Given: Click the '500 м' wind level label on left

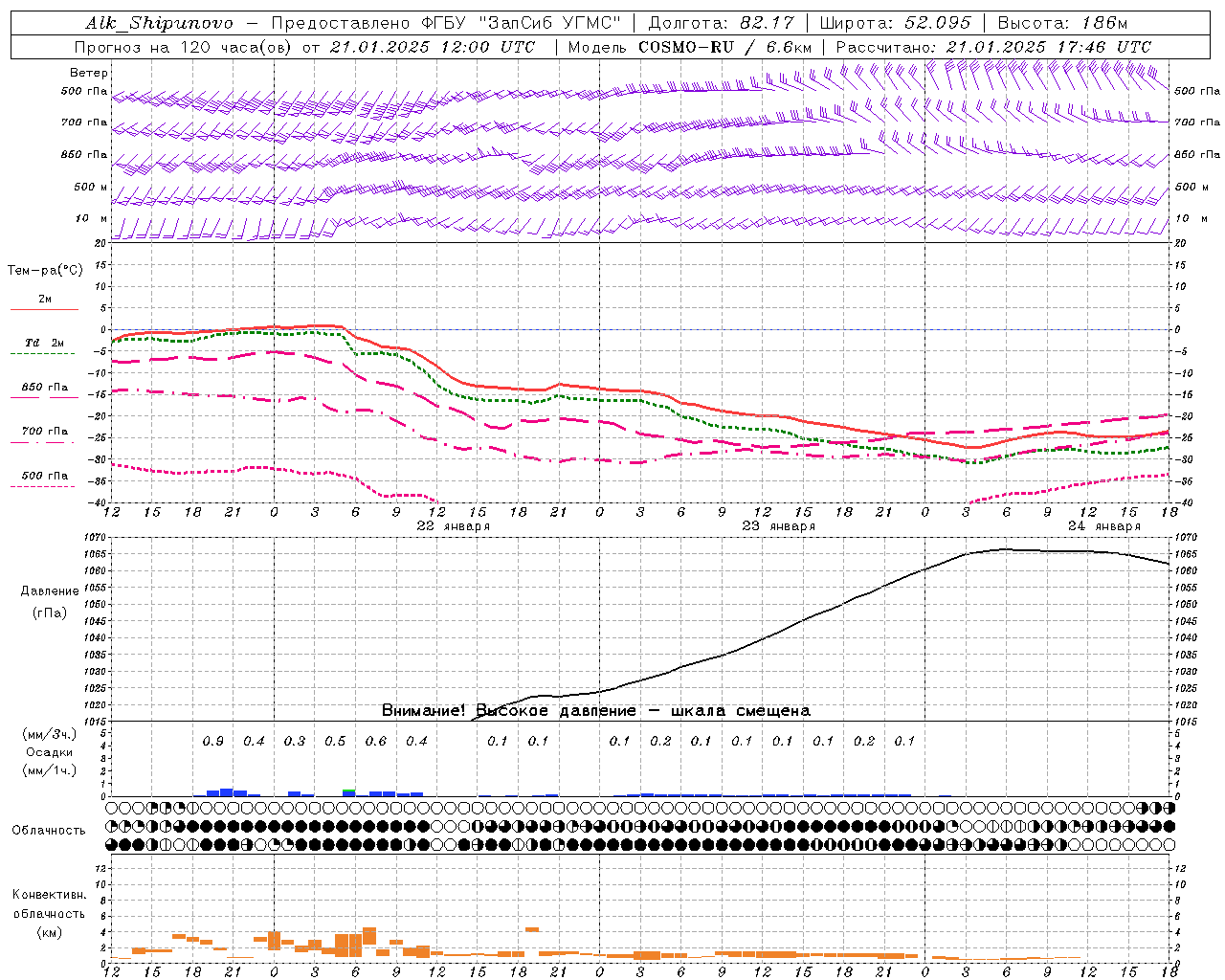Looking at the screenshot, I should (91, 187).
